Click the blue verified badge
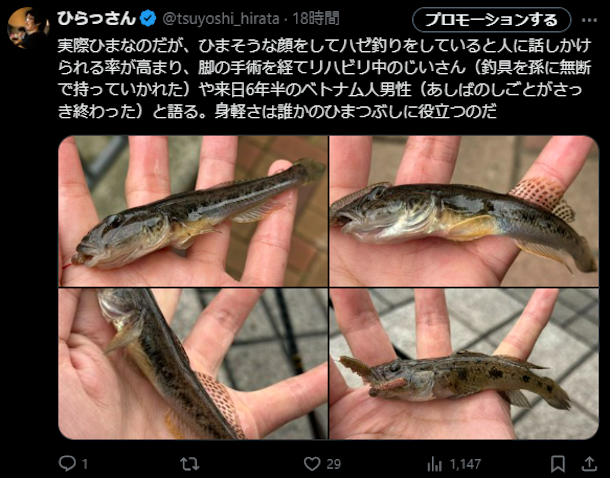The width and height of the screenshot is (610, 478). click(x=148, y=19)
